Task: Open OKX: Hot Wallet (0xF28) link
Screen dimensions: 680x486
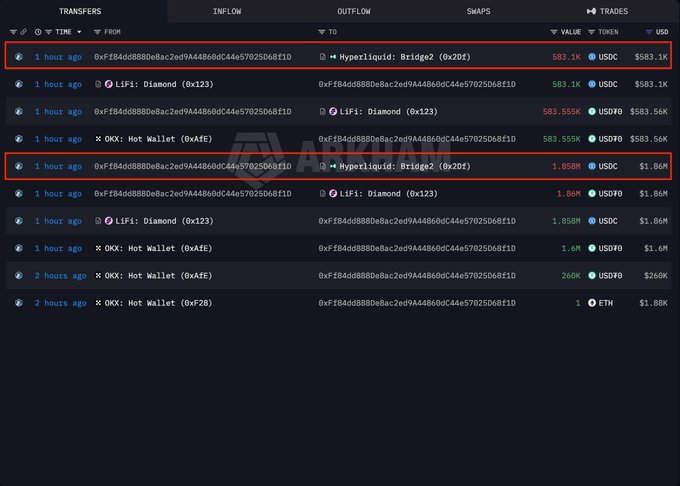Action: tap(158, 303)
